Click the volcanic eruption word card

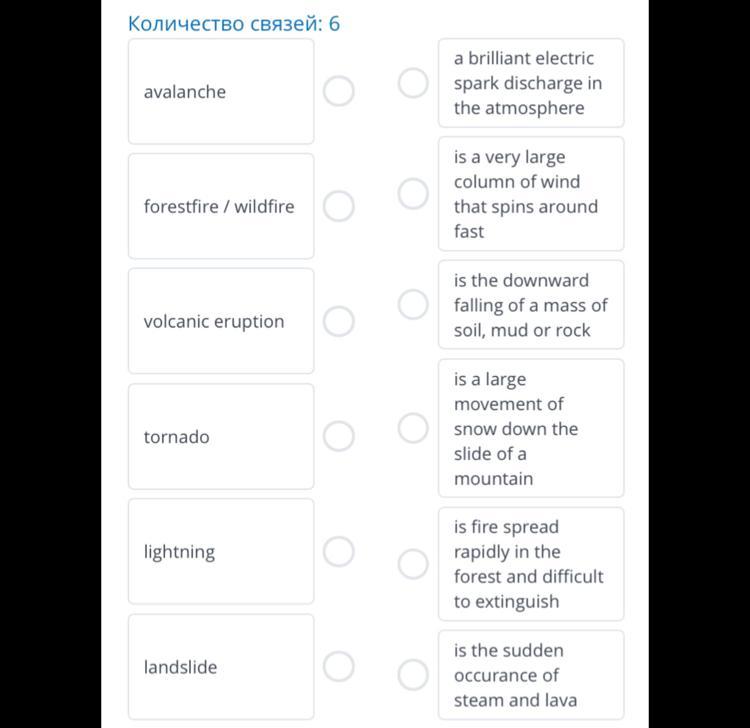220,322
